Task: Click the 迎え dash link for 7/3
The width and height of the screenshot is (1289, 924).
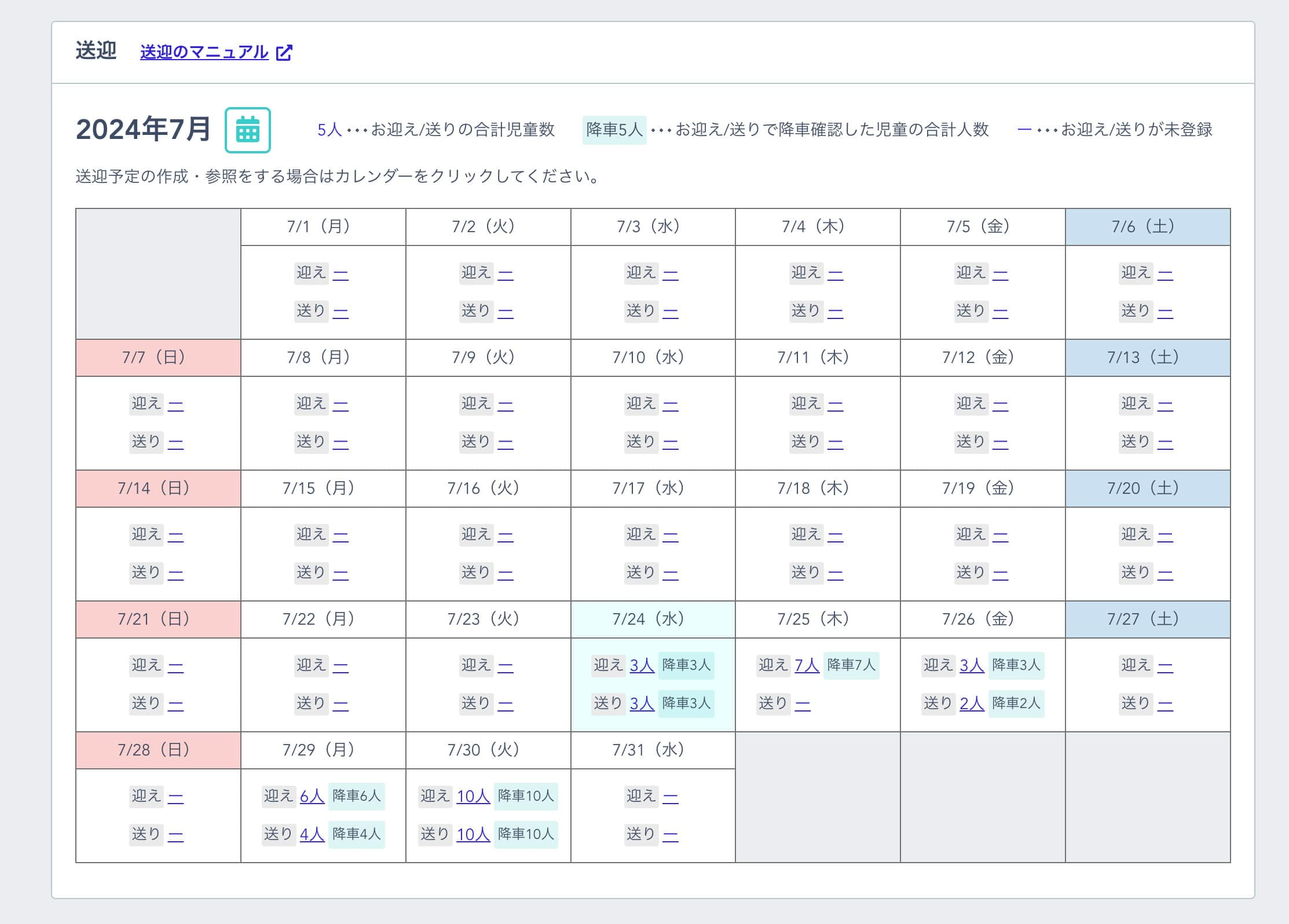Action: click(671, 273)
